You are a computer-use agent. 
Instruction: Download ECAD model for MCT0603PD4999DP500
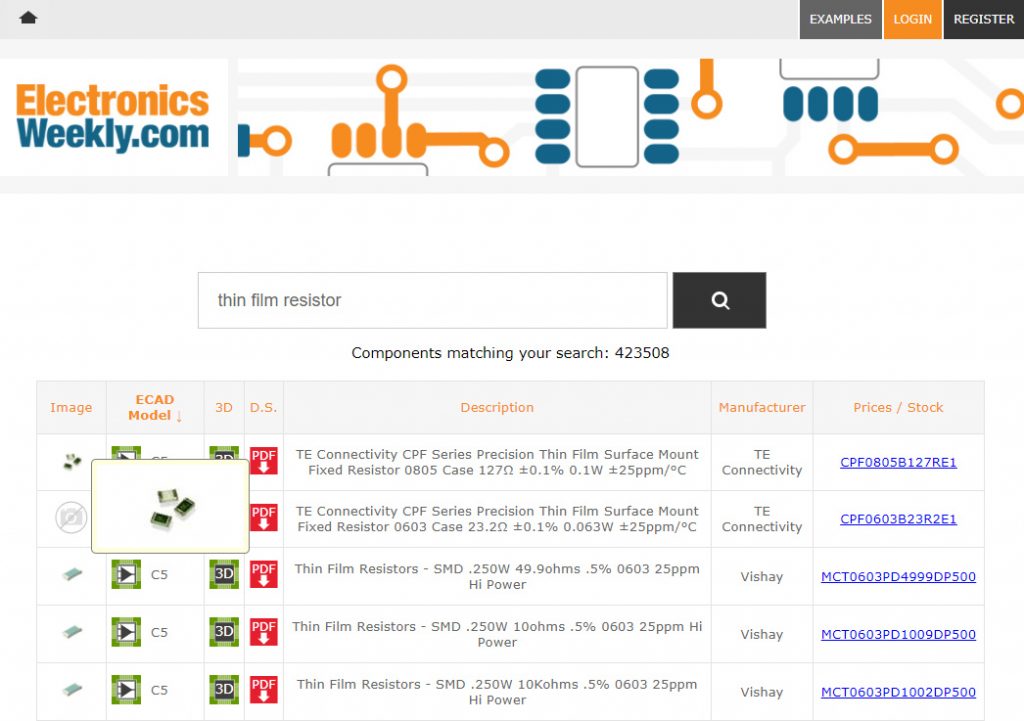126,574
